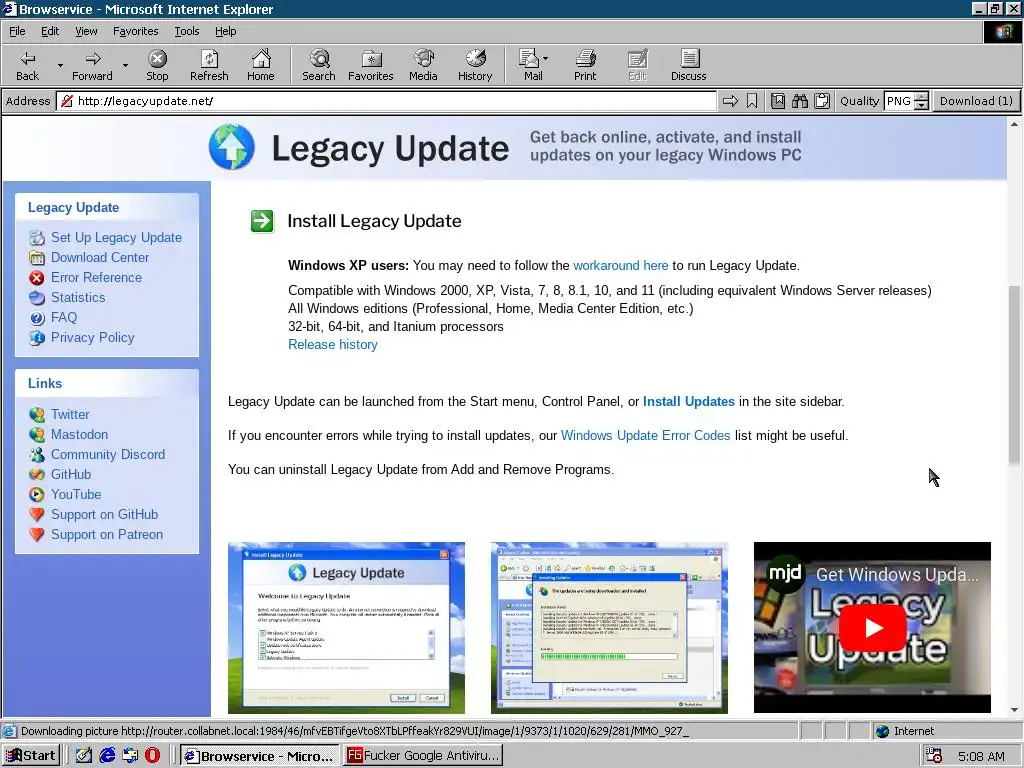Launch Internet Explorer from Quick Launch

[x=107, y=756]
